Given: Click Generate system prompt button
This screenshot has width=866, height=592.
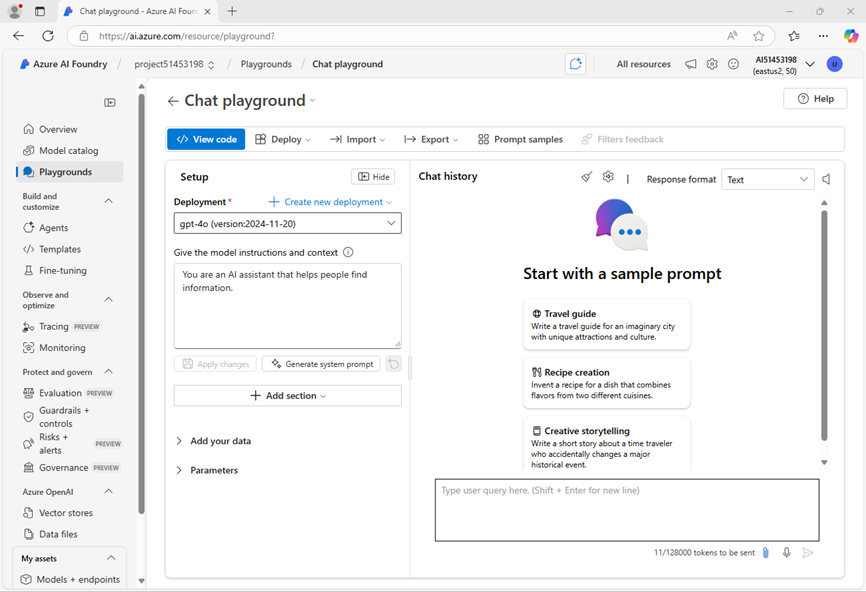Looking at the screenshot, I should tap(321, 364).
